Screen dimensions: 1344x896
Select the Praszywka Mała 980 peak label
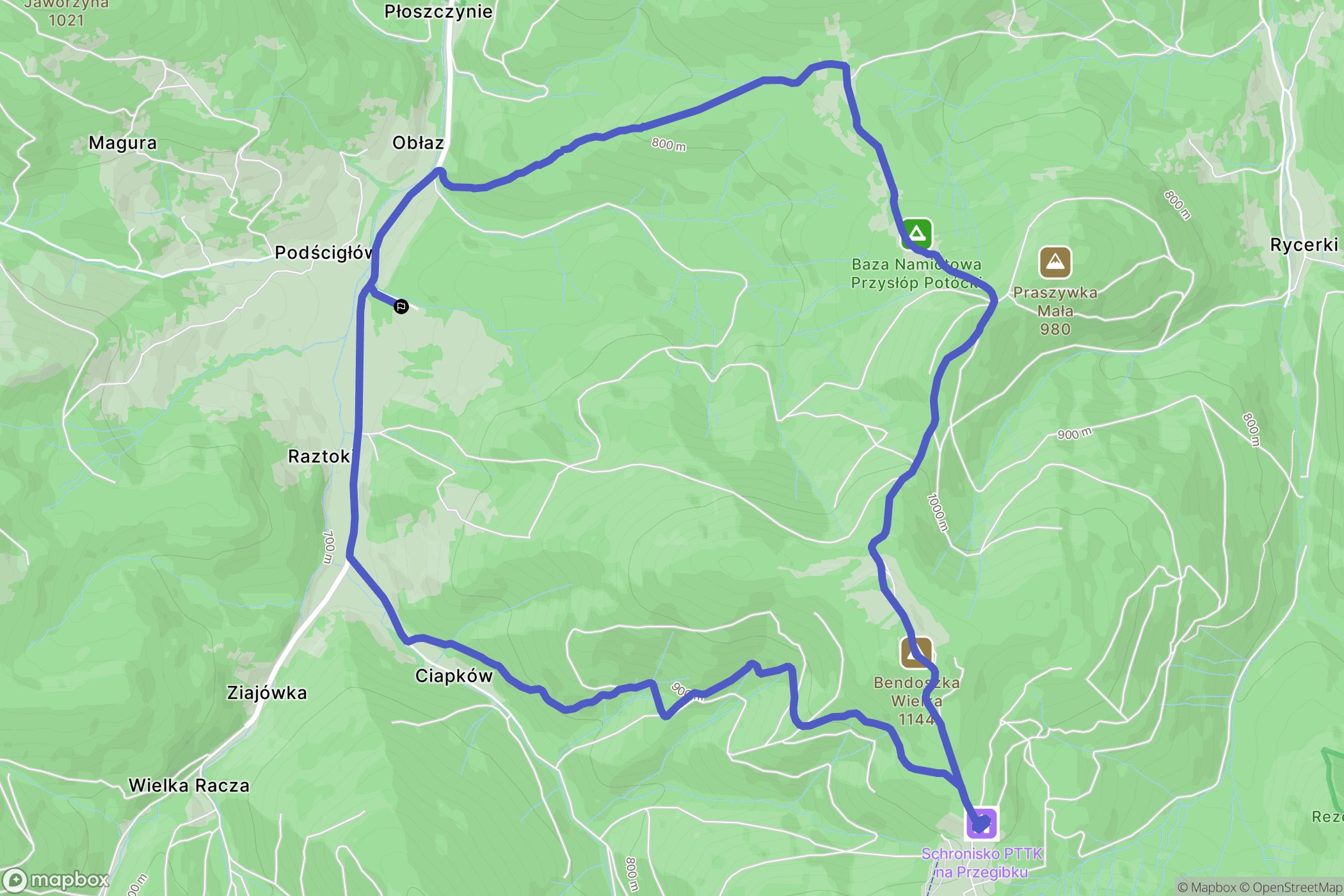[x=1055, y=310]
